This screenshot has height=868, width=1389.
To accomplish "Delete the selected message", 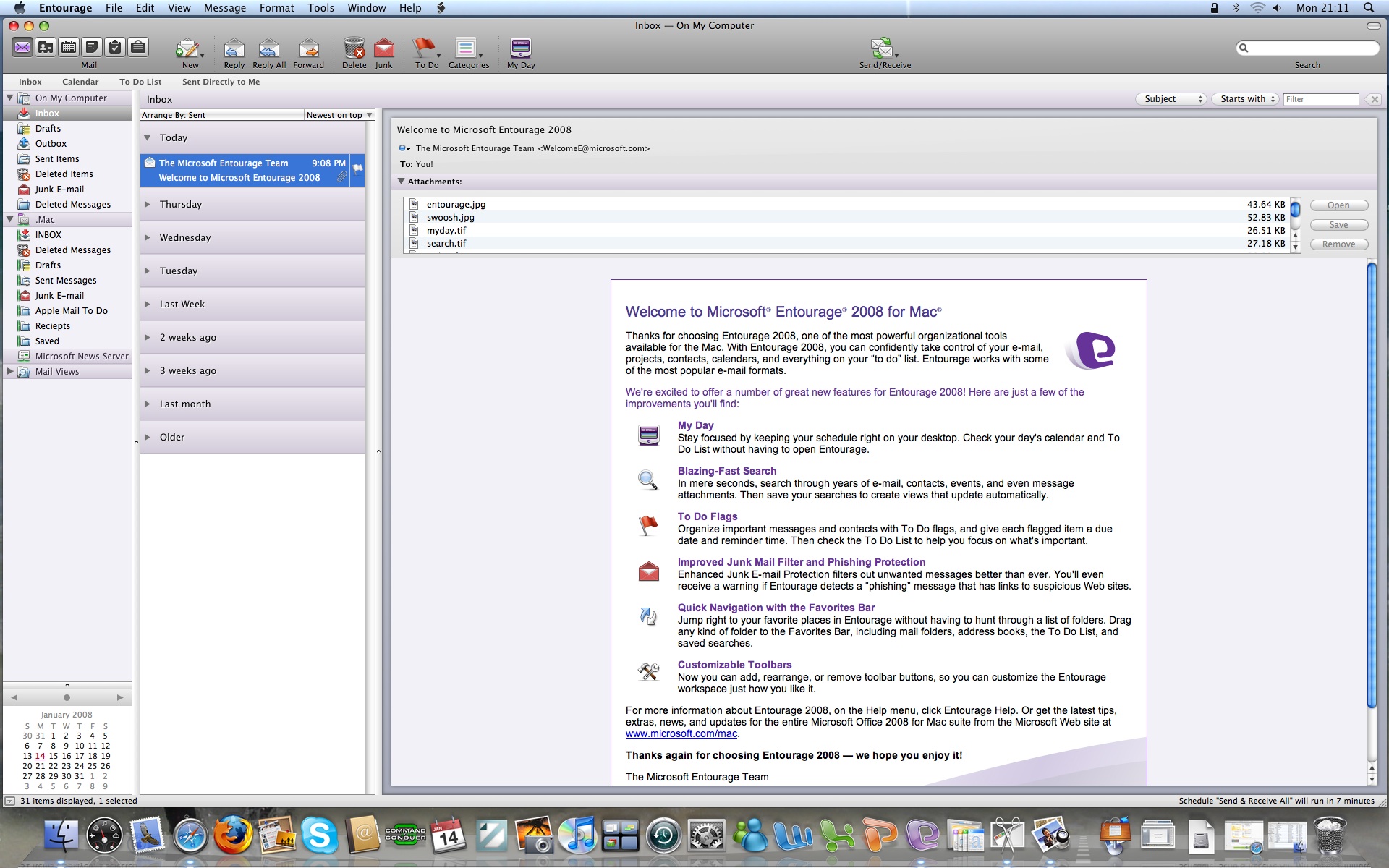I will 354,54.
